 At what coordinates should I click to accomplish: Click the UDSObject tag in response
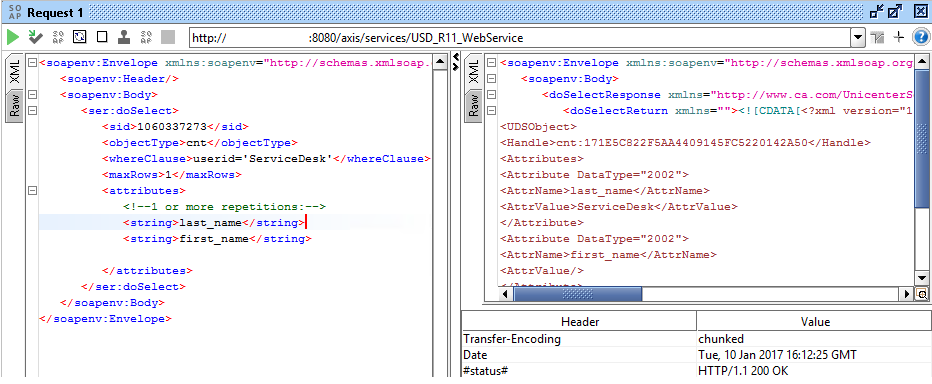538,127
